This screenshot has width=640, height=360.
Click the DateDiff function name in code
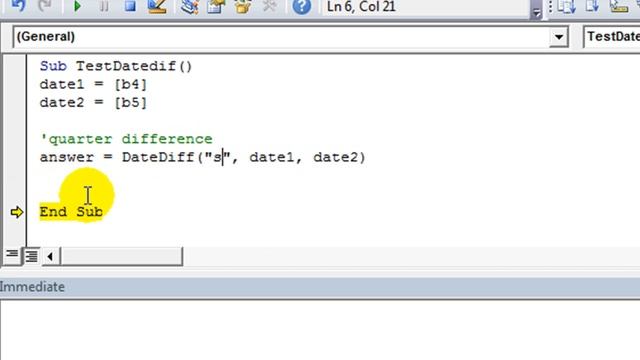tap(158, 157)
